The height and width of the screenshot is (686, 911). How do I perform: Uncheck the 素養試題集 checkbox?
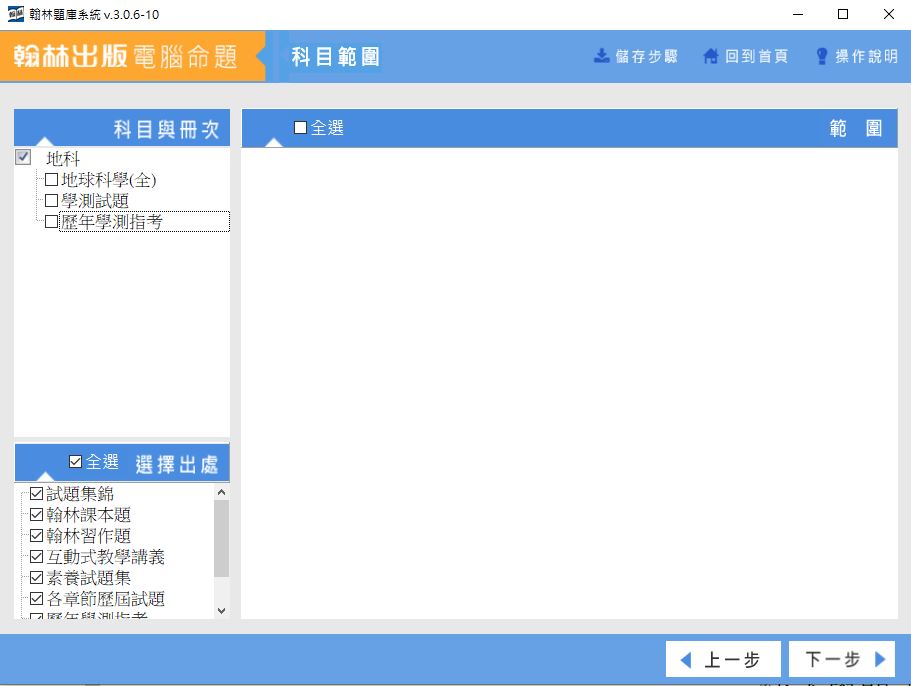tap(37, 577)
